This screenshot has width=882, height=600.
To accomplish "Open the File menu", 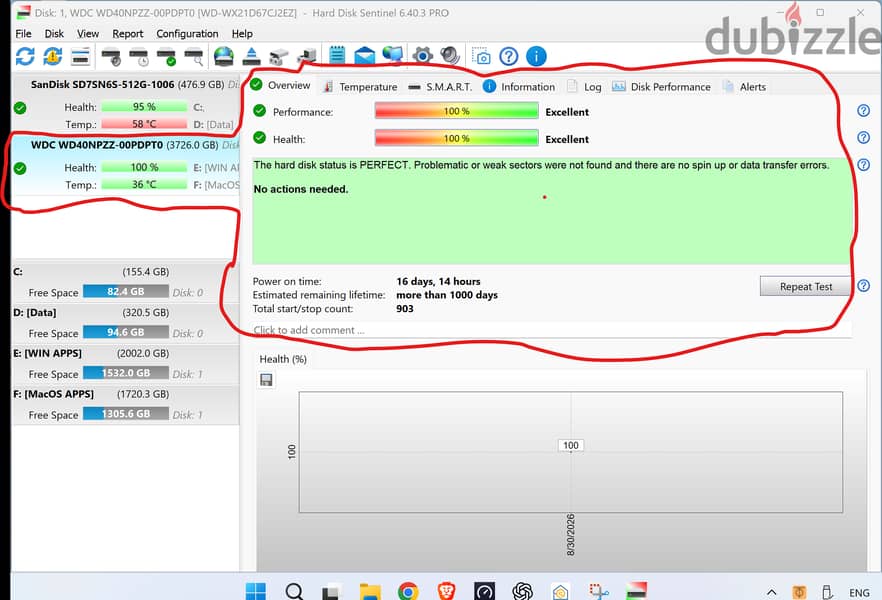I will pyautogui.click(x=23, y=34).
